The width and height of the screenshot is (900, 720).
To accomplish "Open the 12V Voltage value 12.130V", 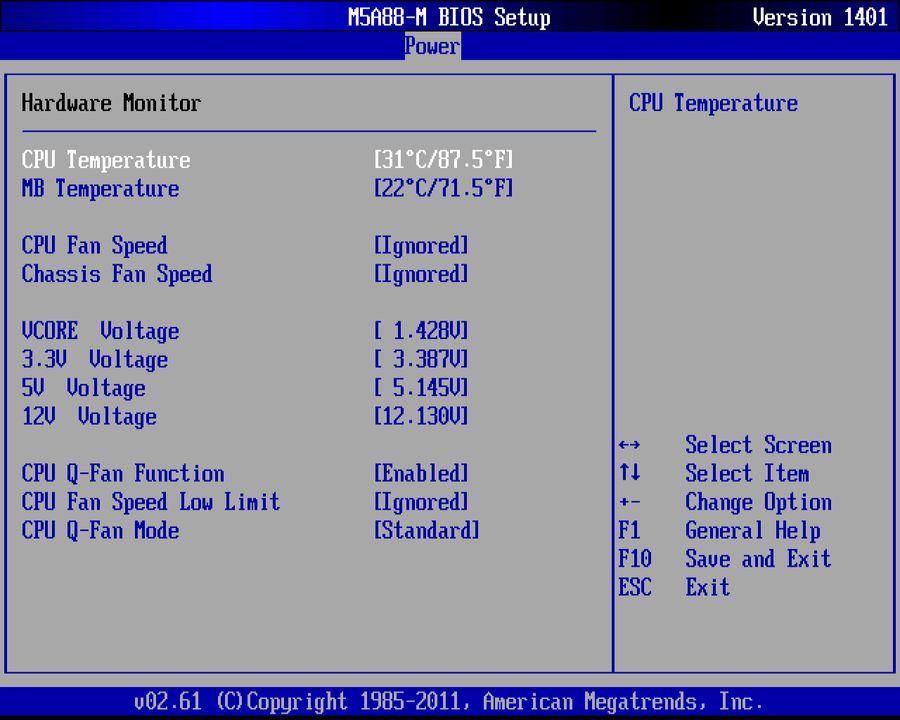I will point(421,416).
